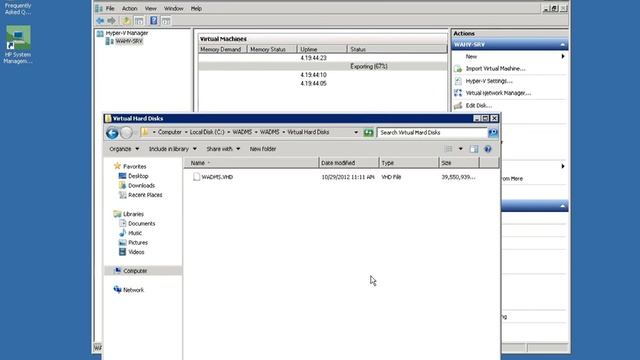
Task: Open Virtual Network Manager... action
Action: point(498,93)
